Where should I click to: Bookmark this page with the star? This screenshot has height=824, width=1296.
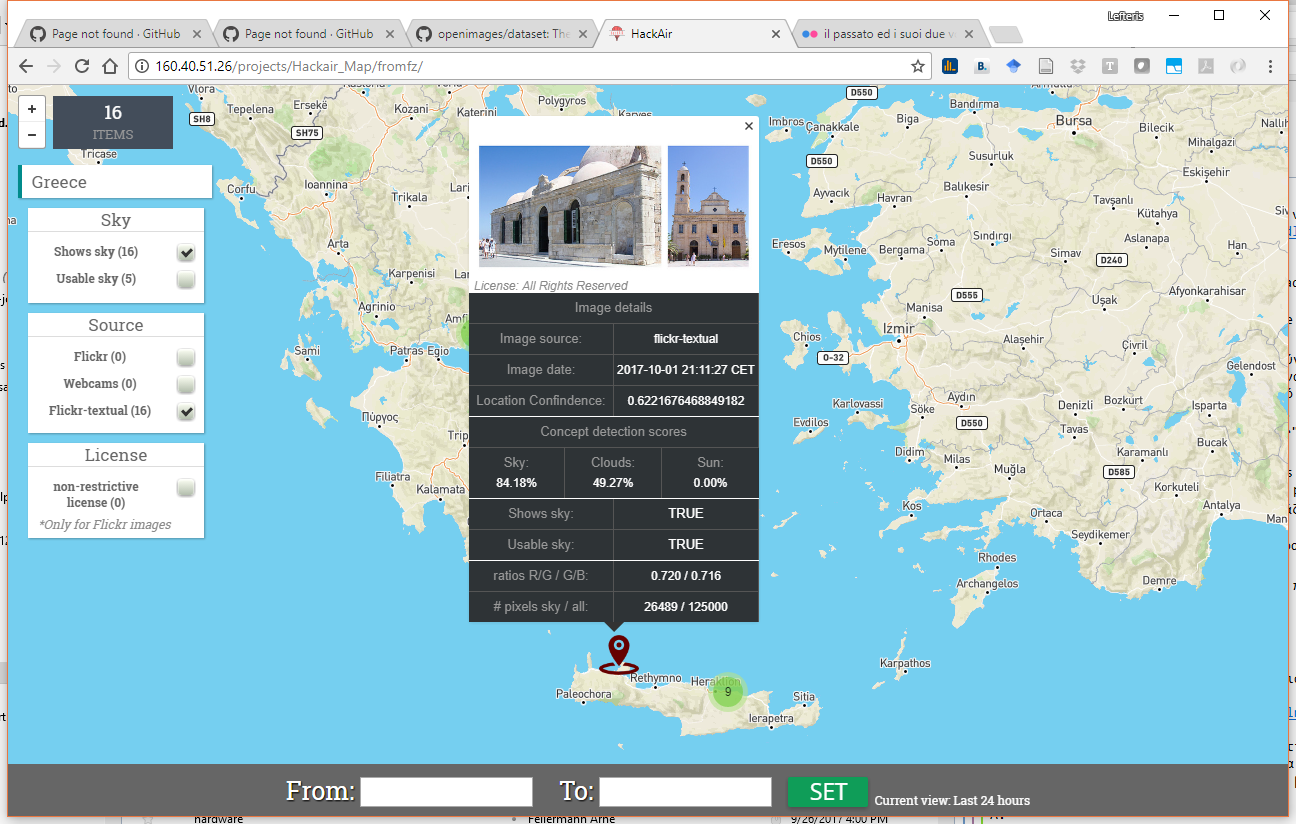click(x=917, y=66)
